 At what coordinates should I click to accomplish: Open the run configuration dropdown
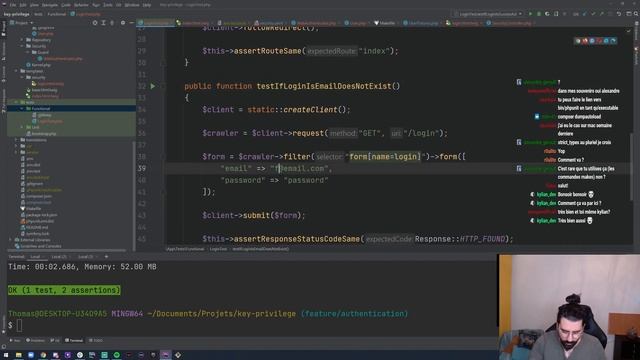[x=488, y=14]
